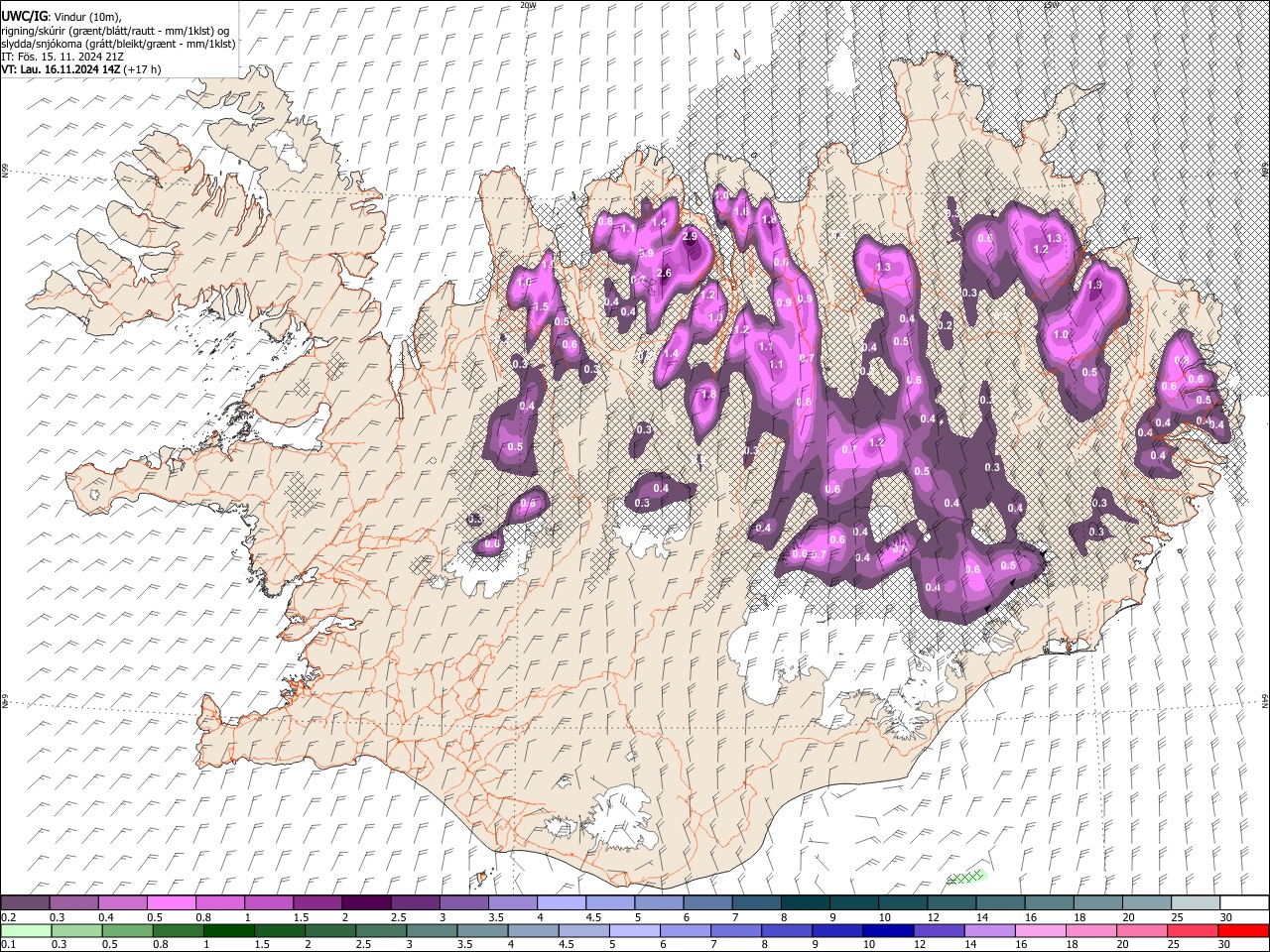Viewport: 1270px width, 952px height.
Task: Click the "0.2" label under the upper legend
Action: pyautogui.click(x=8, y=917)
